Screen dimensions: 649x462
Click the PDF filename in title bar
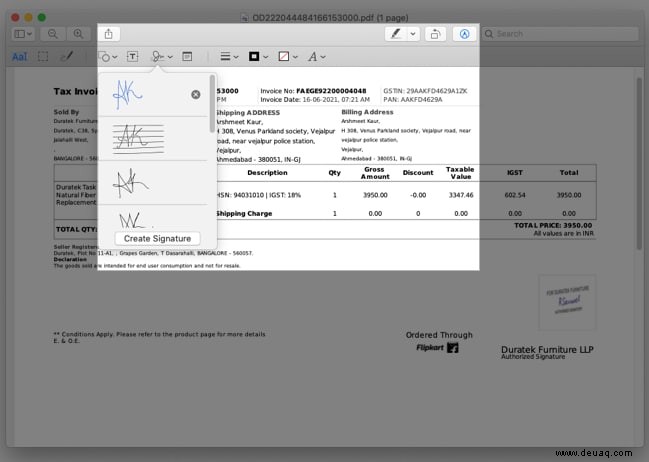point(330,18)
